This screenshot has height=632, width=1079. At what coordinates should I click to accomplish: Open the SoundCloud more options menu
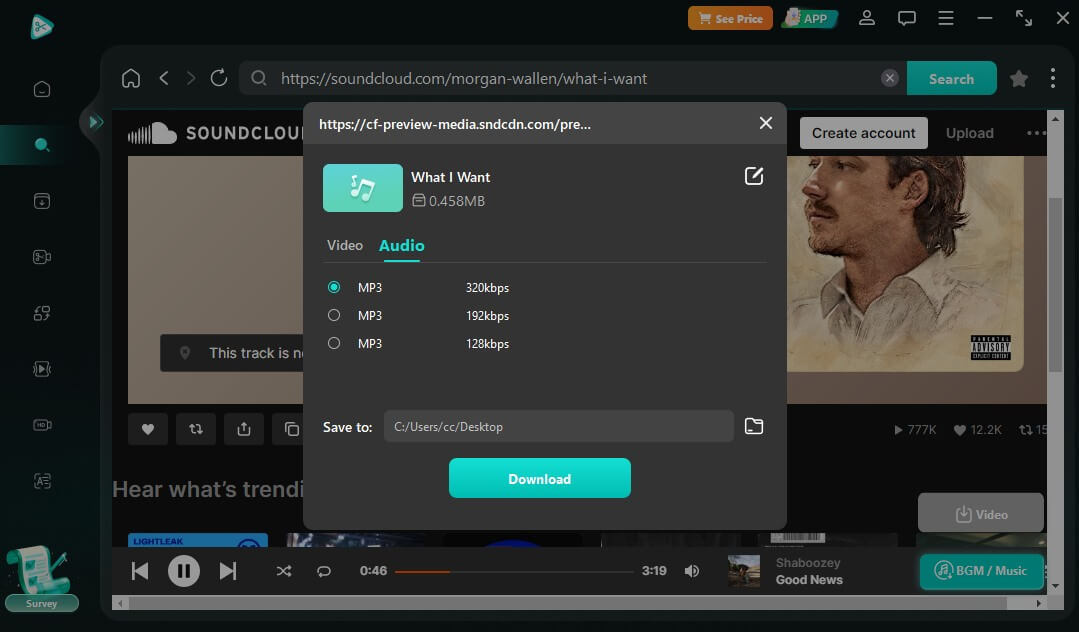1035,133
